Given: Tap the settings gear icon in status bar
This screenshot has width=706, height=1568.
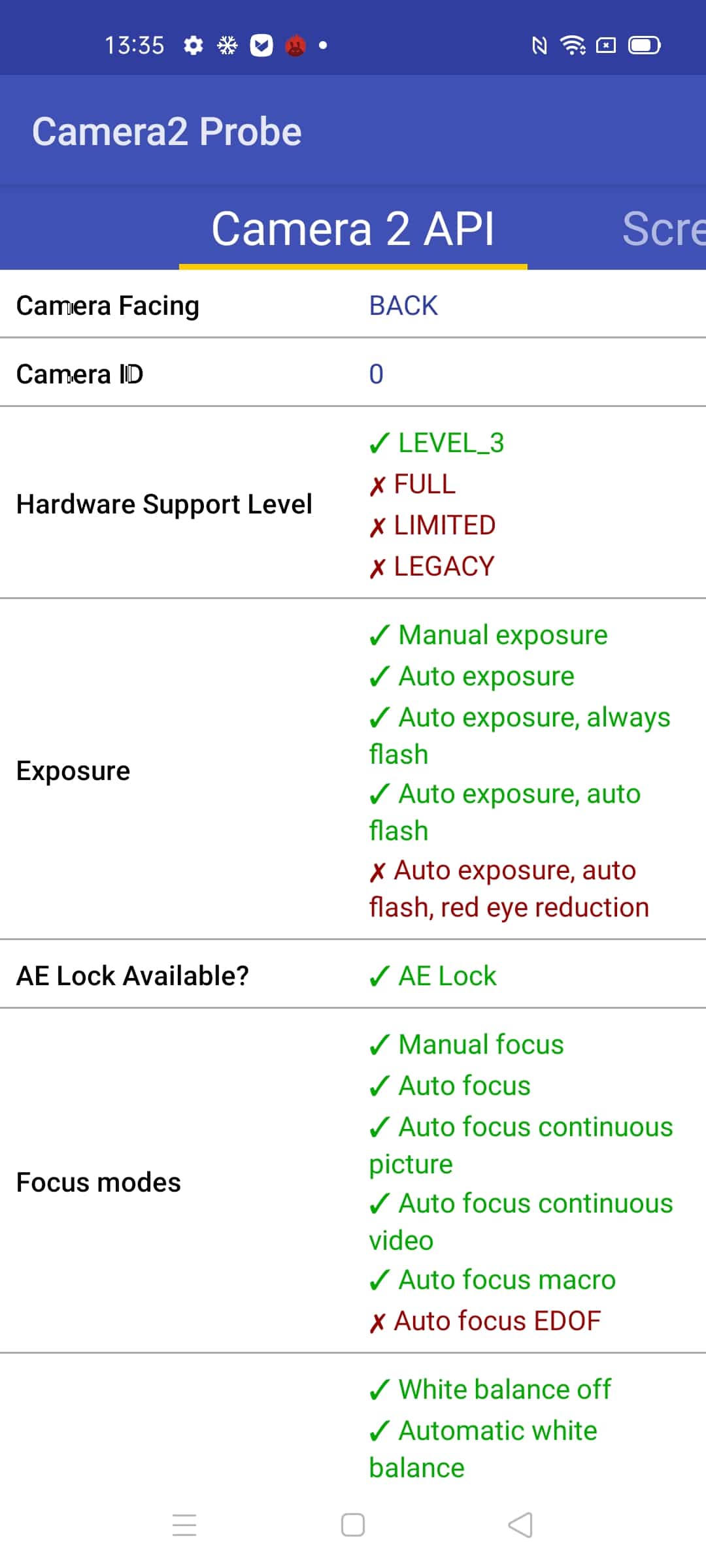Looking at the screenshot, I should (x=193, y=46).
